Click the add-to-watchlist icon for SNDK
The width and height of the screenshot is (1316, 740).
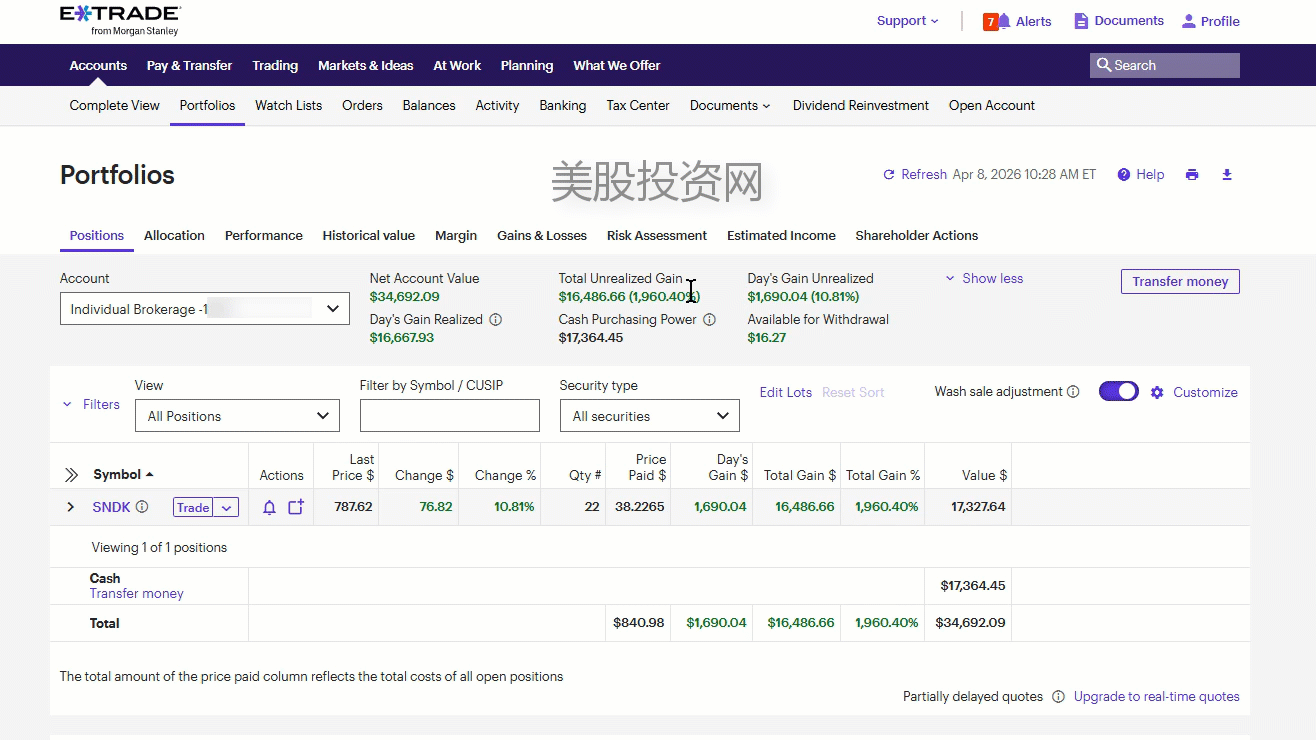coord(296,507)
